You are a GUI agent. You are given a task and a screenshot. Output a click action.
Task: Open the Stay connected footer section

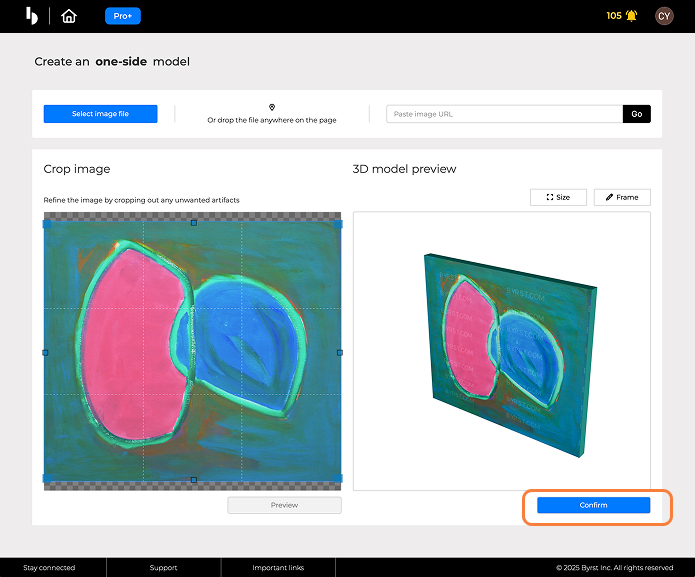coord(49,567)
